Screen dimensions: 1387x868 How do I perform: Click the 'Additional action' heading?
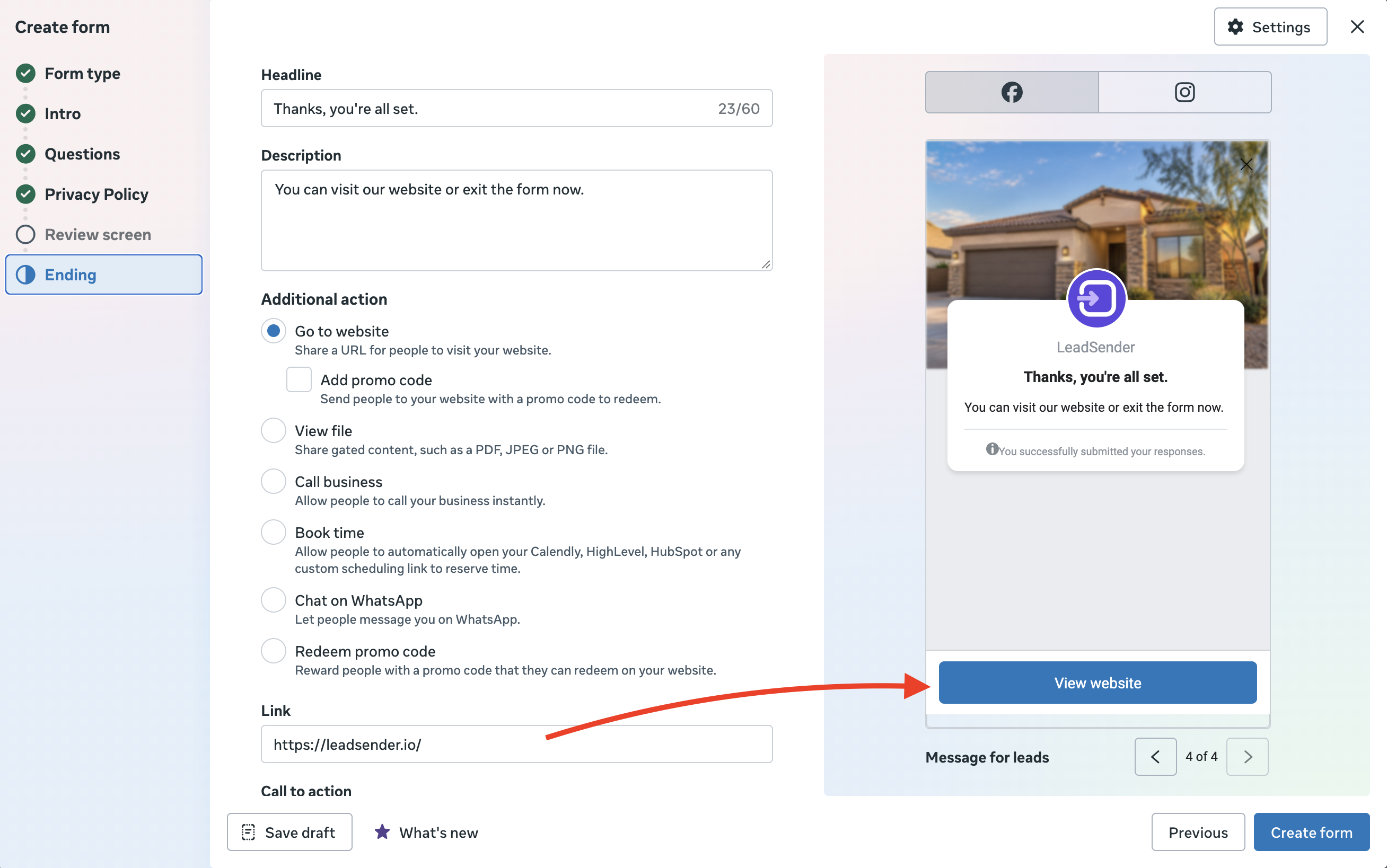324,299
